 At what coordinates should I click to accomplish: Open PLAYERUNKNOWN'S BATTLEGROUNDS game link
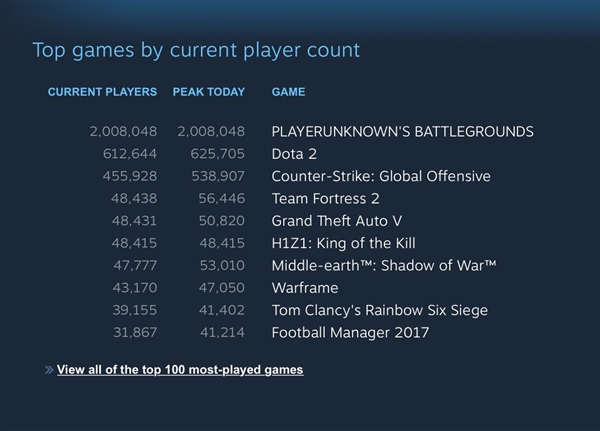[402, 131]
